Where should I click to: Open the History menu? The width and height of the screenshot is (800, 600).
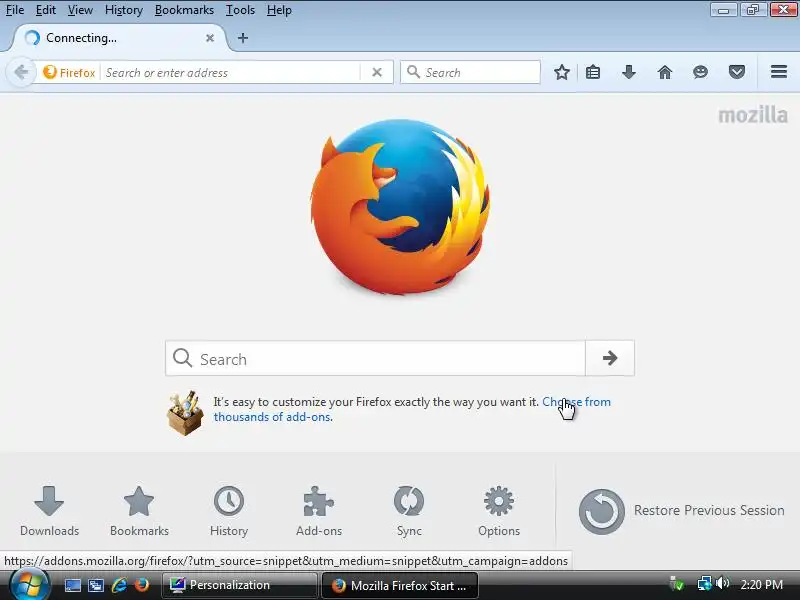pos(123,10)
